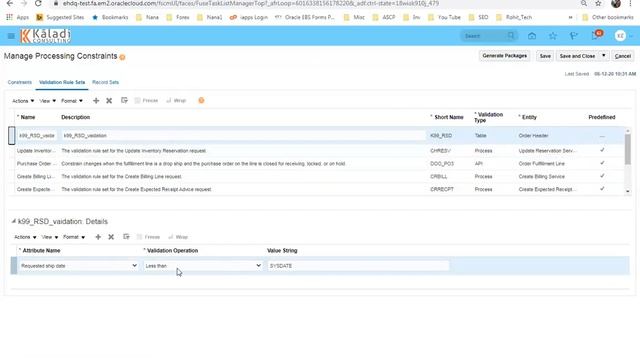Delete row in Details table
The width and height of the screenshot is (640, 360).
111,237
